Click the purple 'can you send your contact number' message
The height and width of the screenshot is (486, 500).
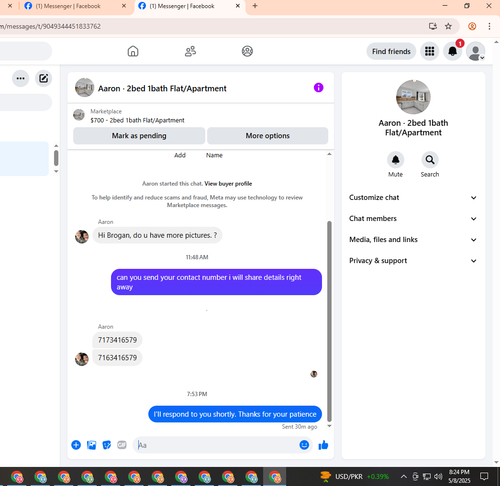(216, 282)
